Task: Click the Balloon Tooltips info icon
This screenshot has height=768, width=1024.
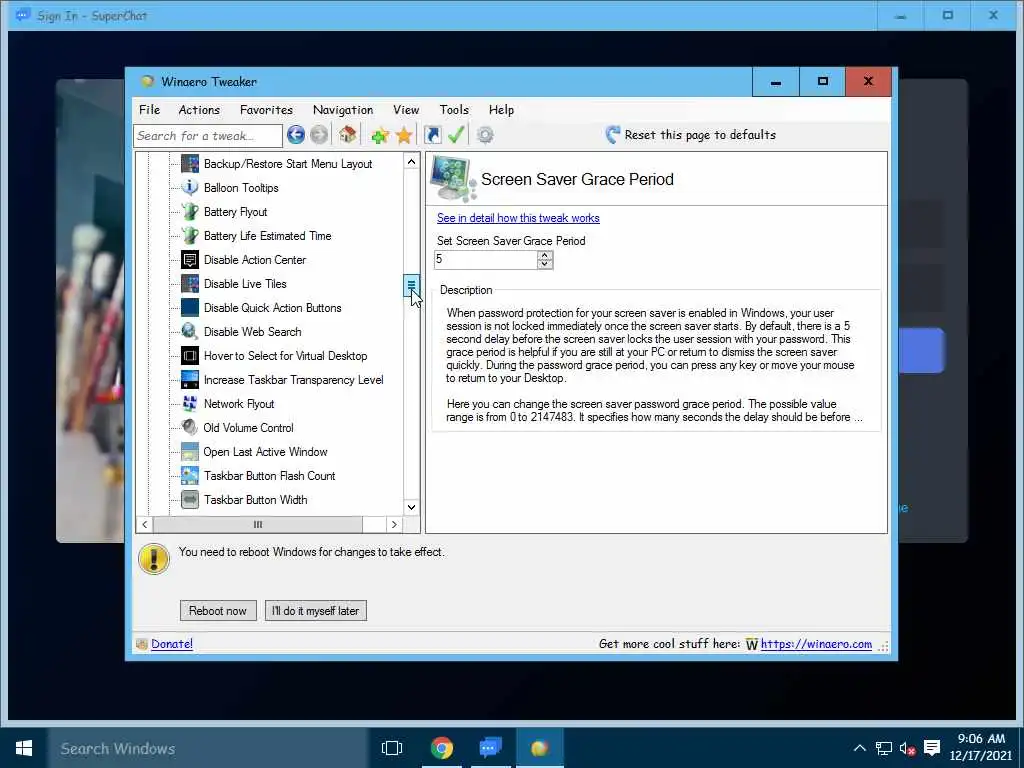Action: coord(189,187)
